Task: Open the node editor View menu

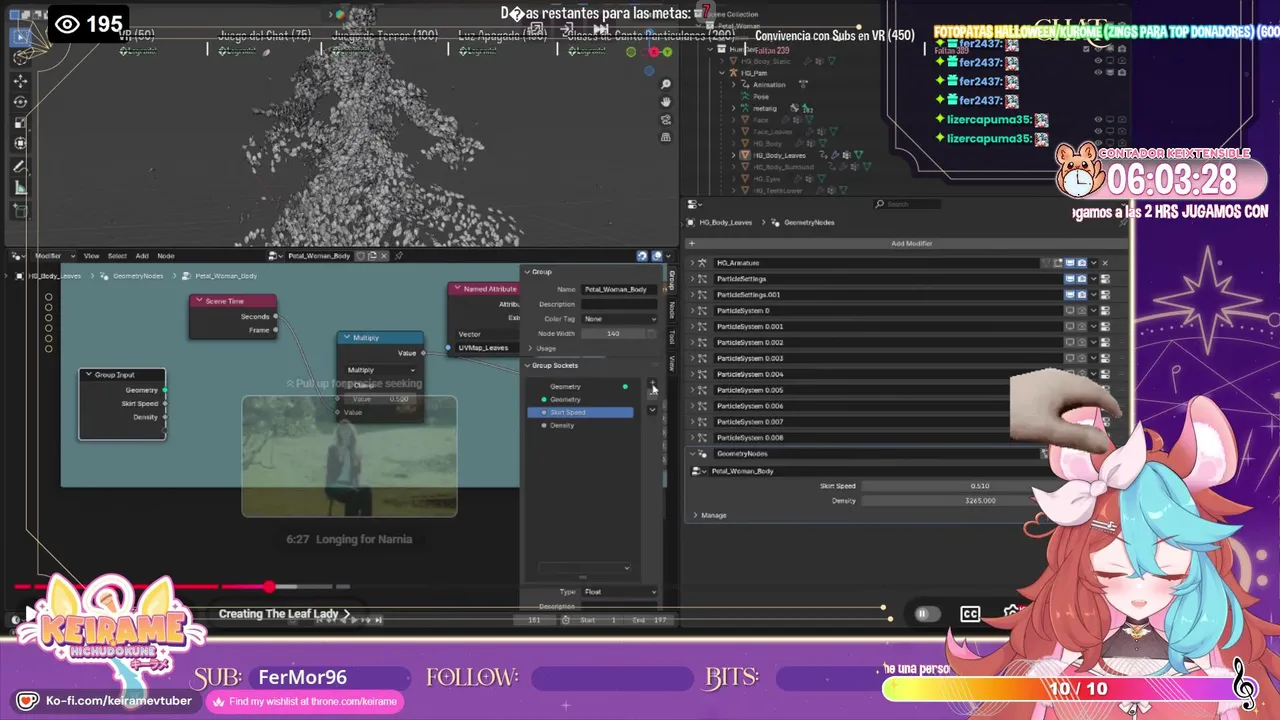Action: pos(91,256)
